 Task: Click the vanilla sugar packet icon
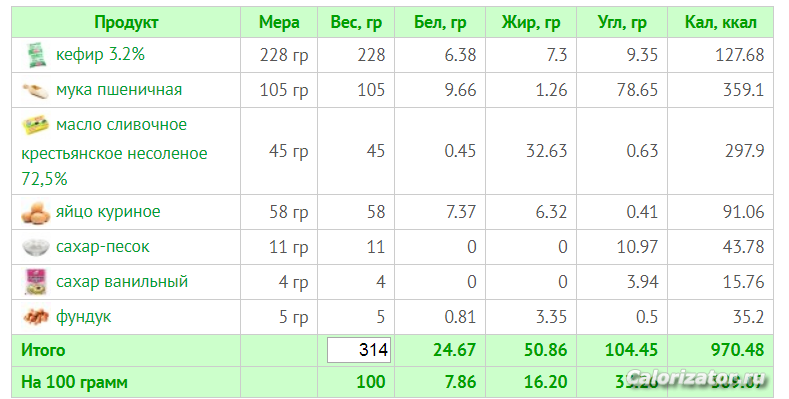[36, 282]
